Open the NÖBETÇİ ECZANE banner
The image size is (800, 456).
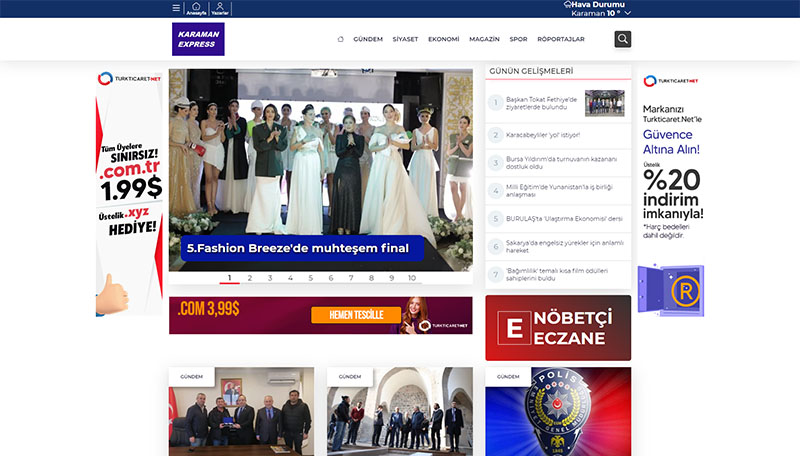(x=558, y=328)
